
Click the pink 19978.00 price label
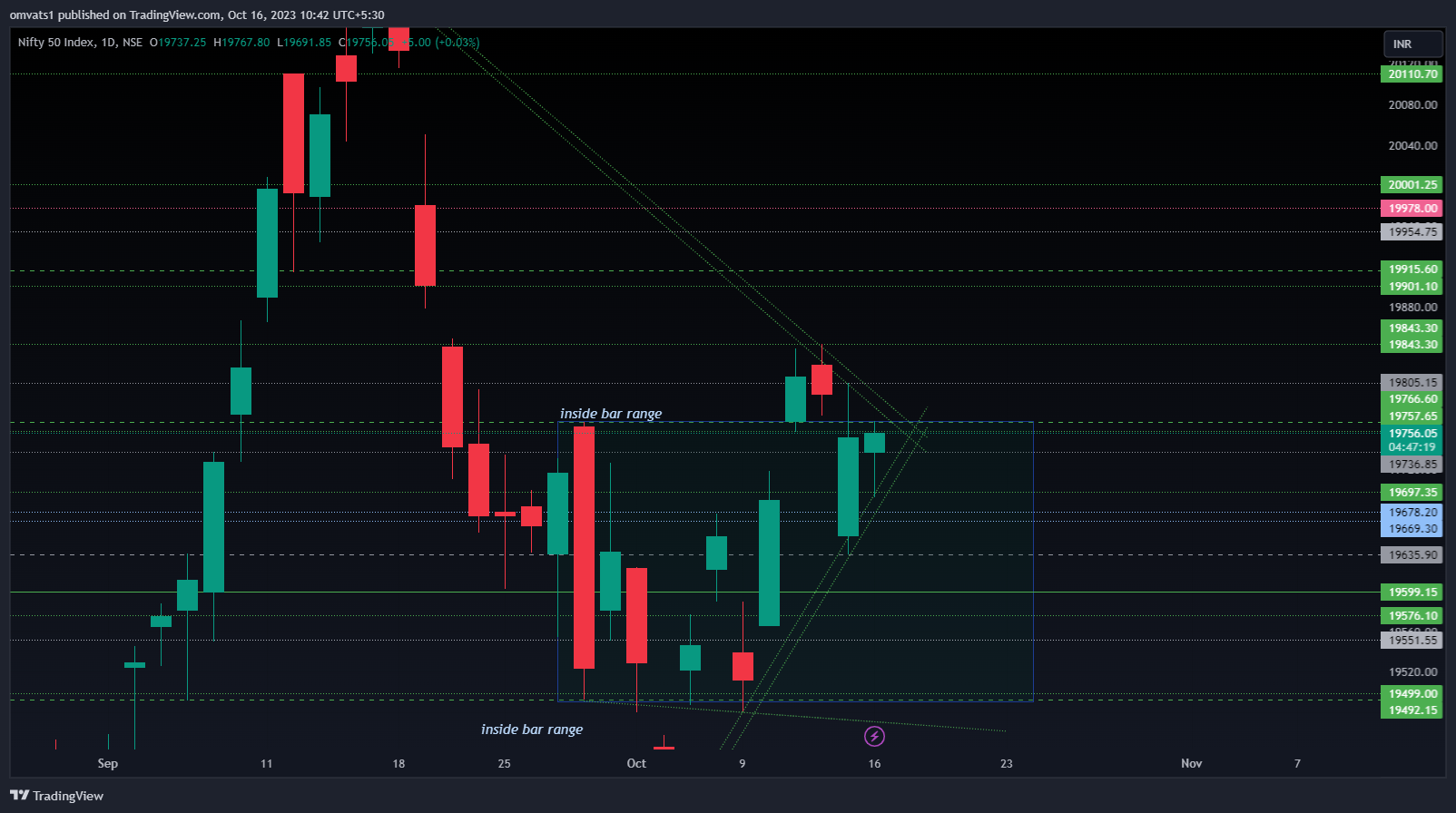(1412, 209)
